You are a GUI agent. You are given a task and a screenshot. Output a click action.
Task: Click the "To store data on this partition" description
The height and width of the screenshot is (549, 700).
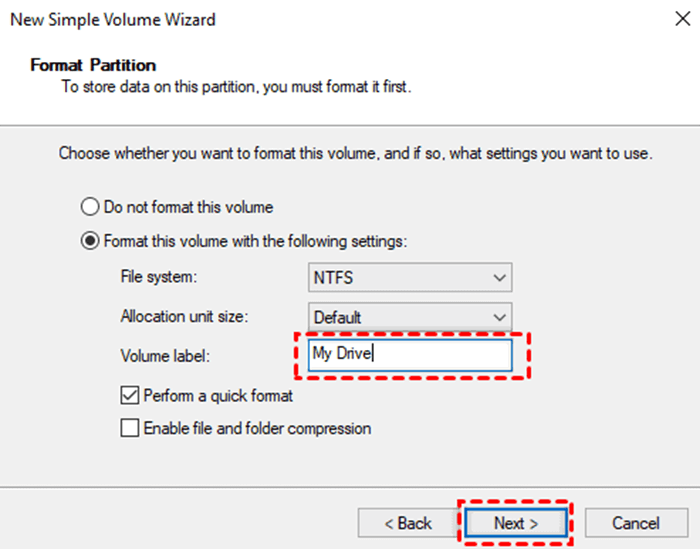point(236,87)
